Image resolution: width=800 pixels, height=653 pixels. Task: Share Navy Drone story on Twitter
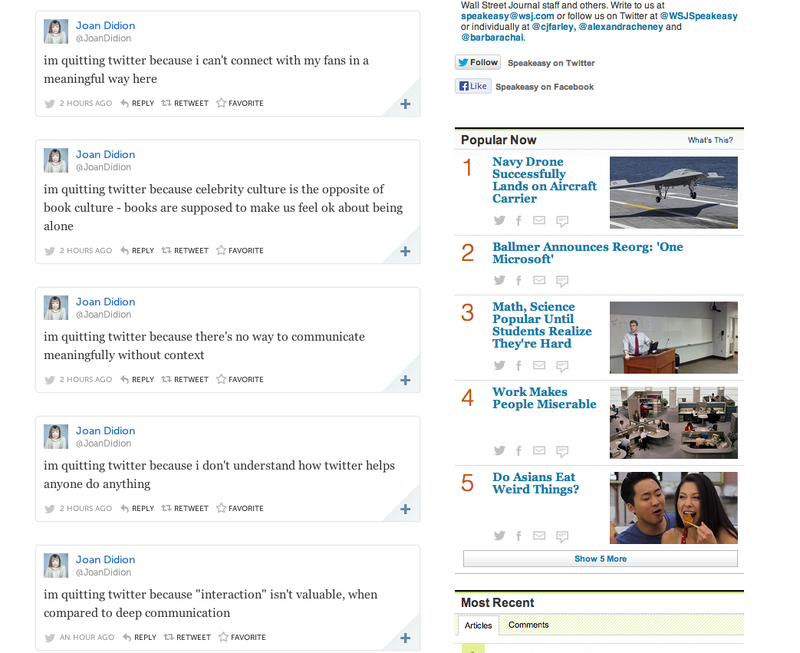click(499, 220)
